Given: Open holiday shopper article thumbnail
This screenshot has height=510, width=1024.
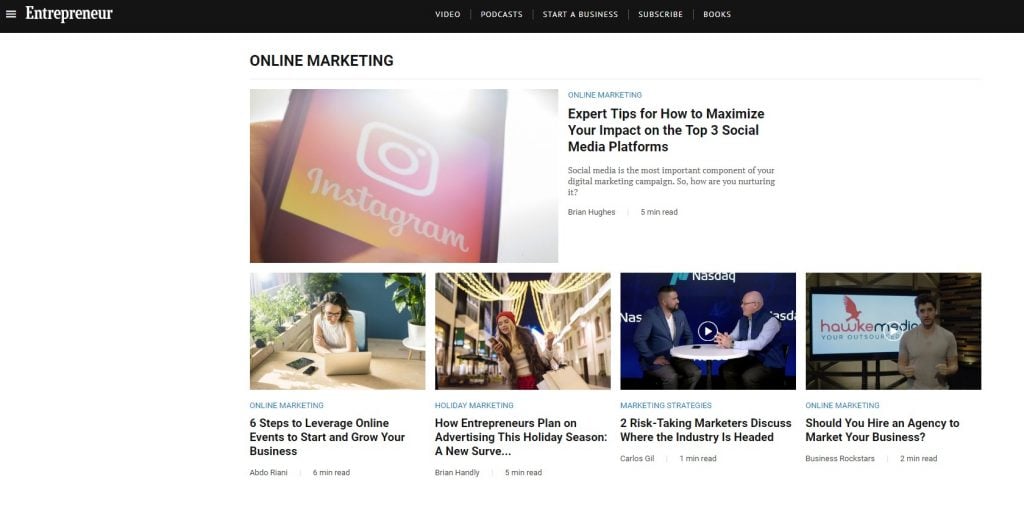Looking at the screenshot, I should [522, 331].
